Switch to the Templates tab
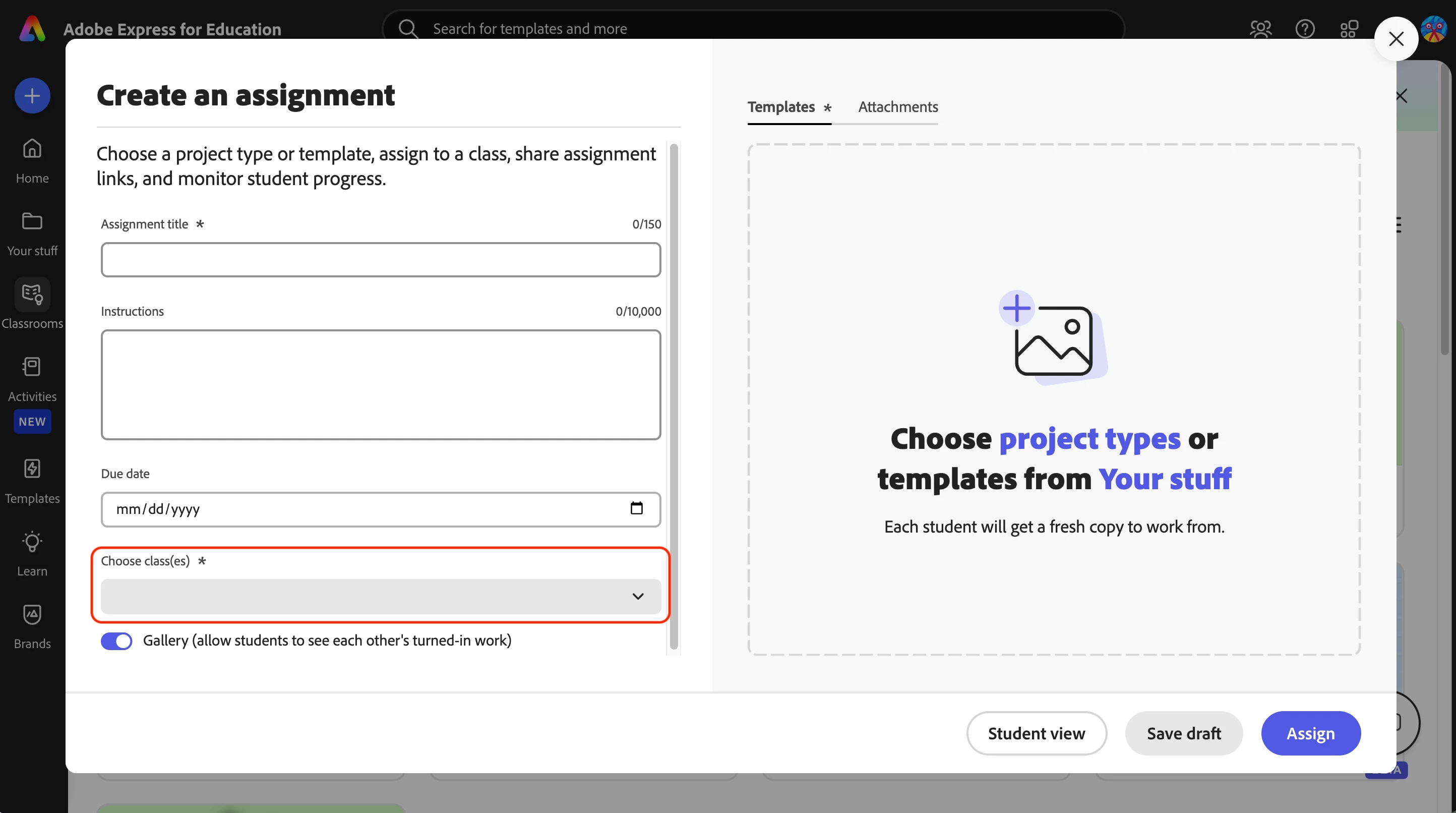 pos(789,107)
